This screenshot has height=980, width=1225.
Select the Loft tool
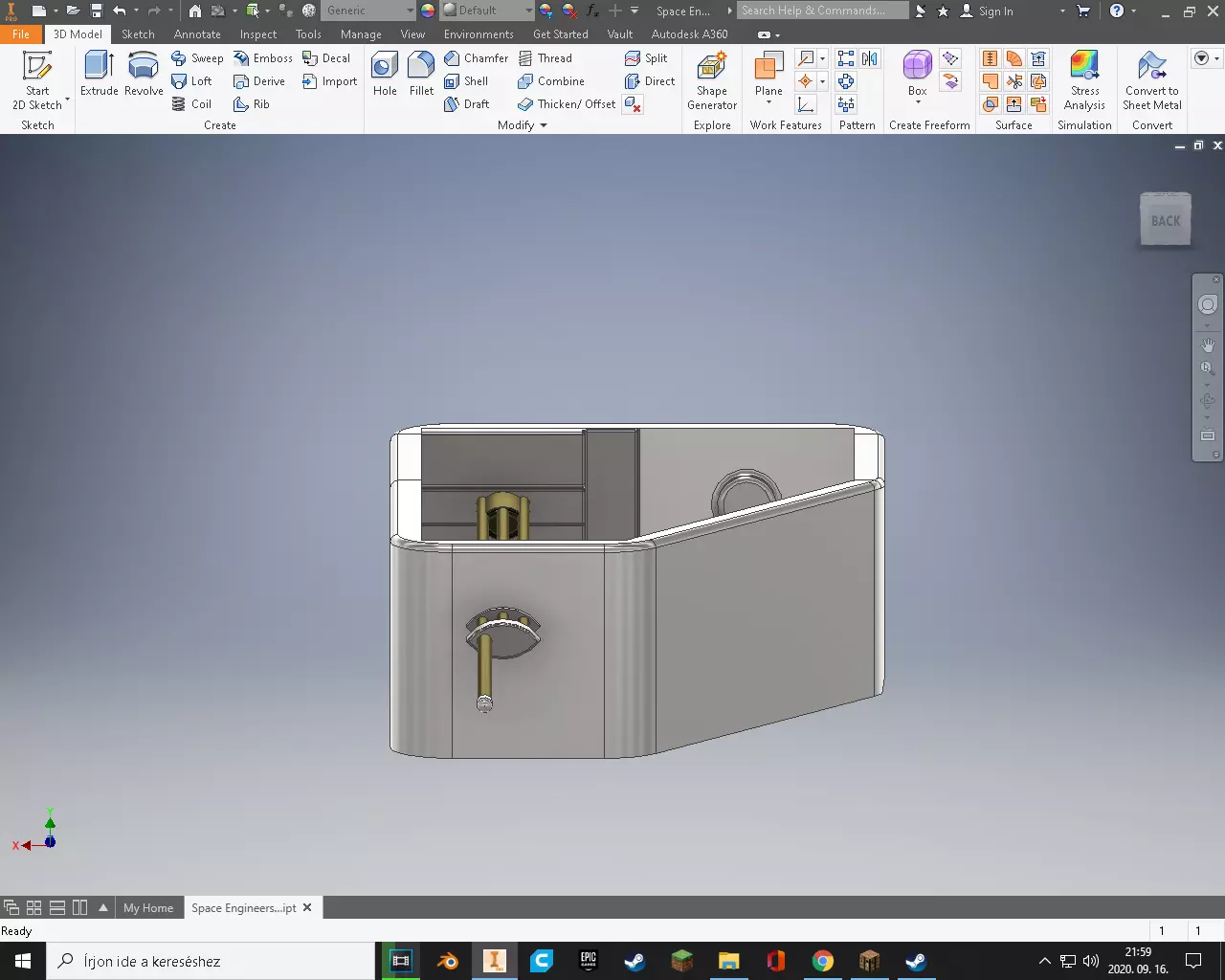coord(191,81)
